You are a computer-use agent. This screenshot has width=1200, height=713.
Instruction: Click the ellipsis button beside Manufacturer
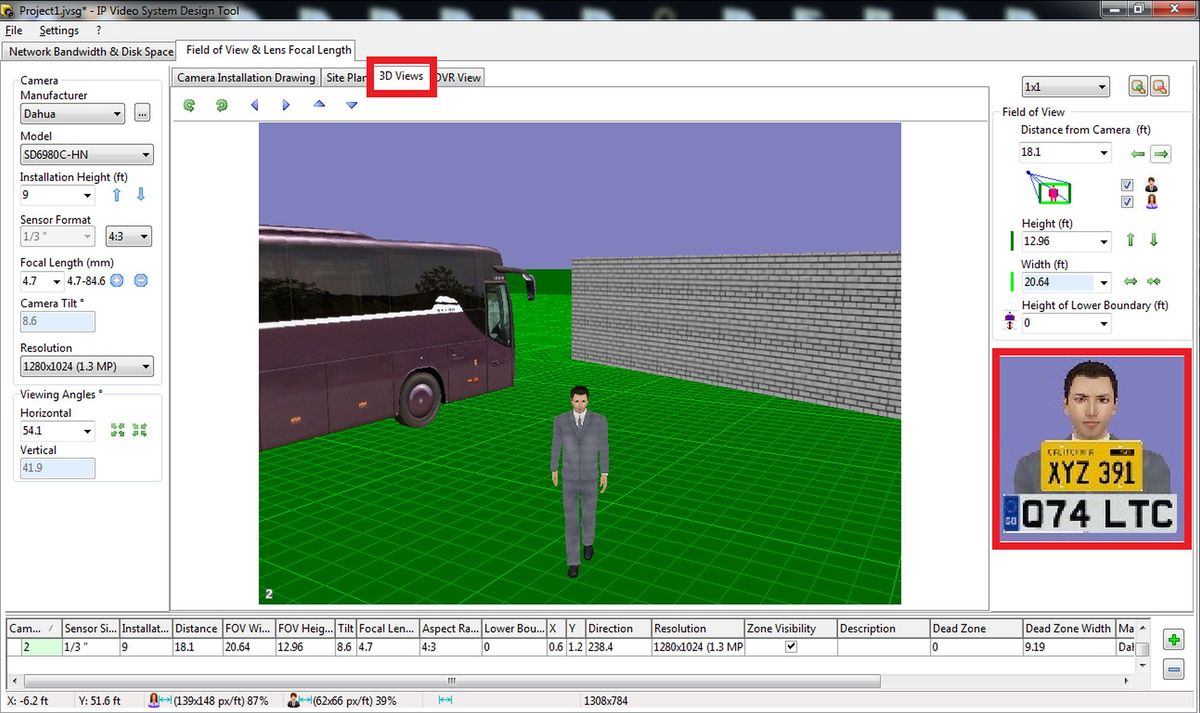tap(142, 114)
